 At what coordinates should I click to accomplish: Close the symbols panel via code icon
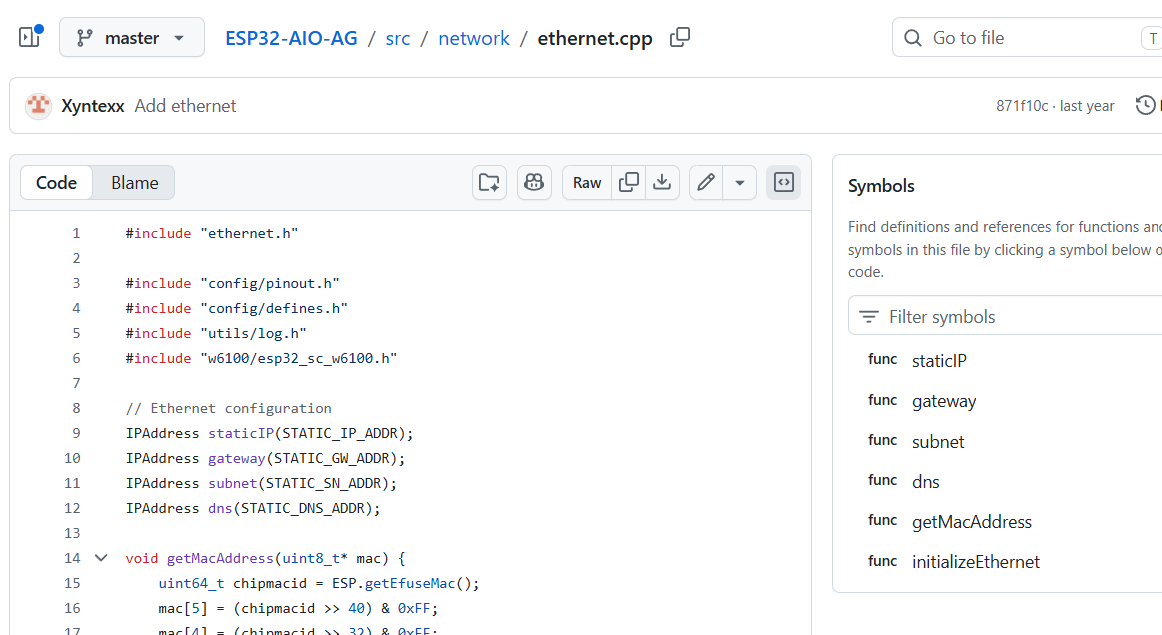pos(783,182)
